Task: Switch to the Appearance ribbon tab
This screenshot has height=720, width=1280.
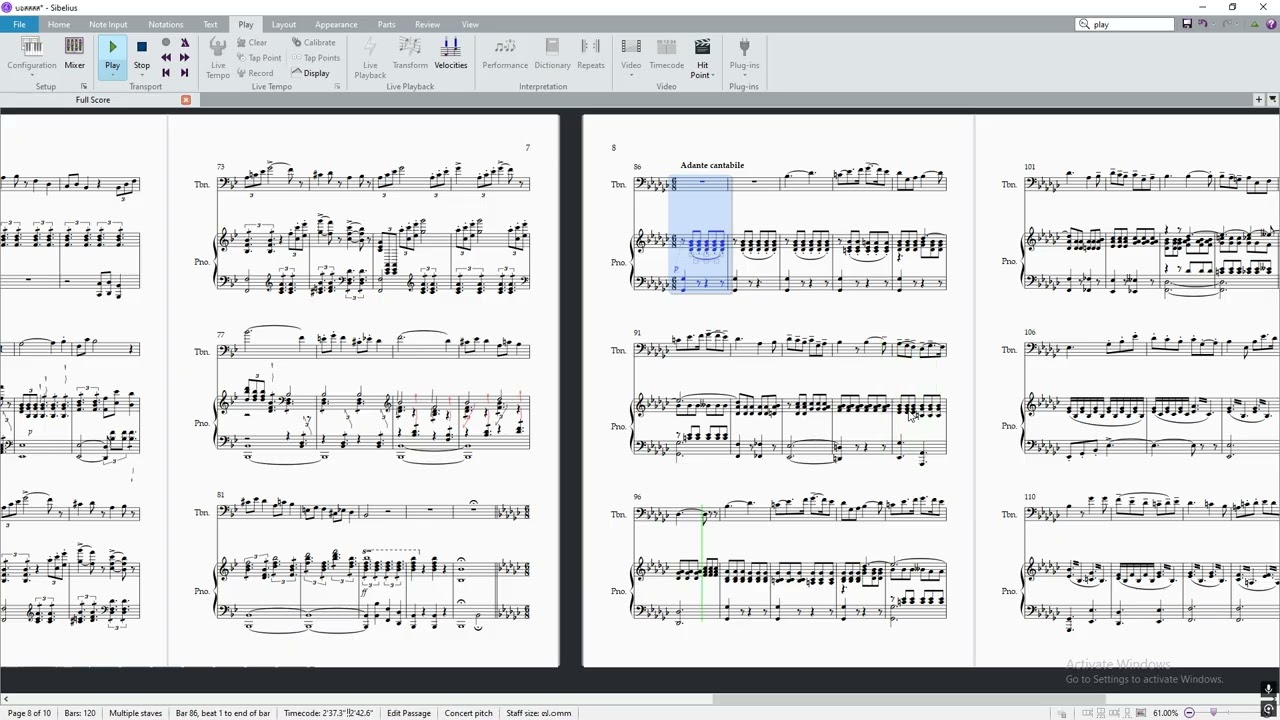Action: click(336, 24)
